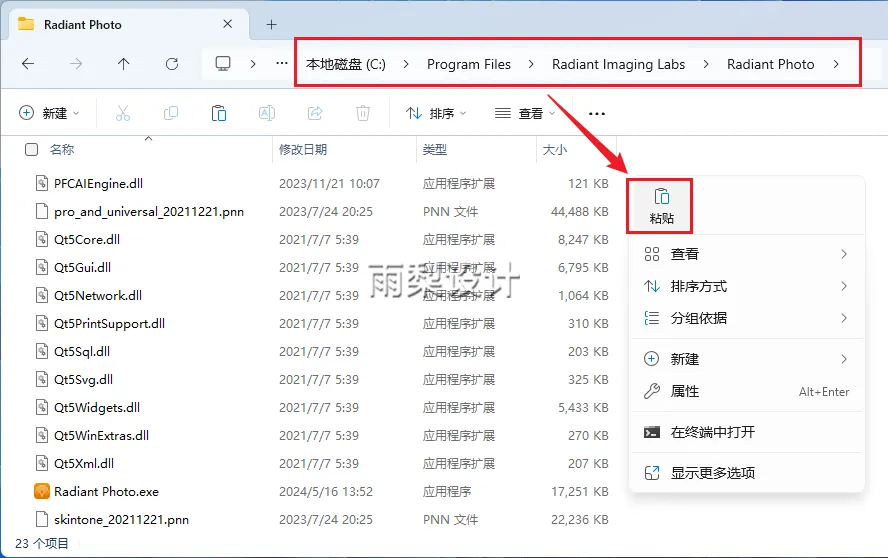Show hidden breadcrumb path ellipsis
Image resolution: width=888 pixels, height=558 pixels.
[281, 63]
